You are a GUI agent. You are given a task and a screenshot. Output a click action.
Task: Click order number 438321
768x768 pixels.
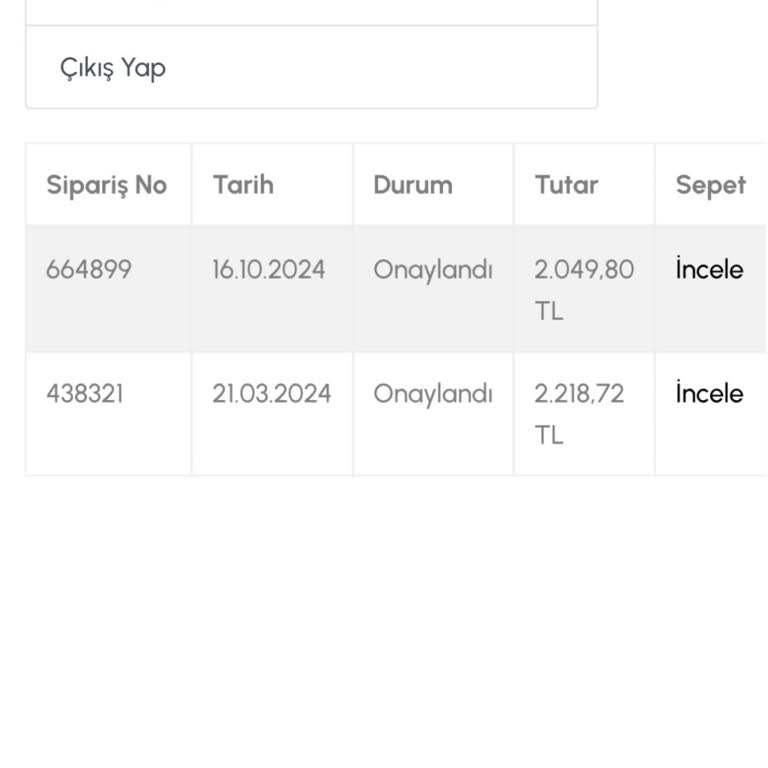click(85, 394)
